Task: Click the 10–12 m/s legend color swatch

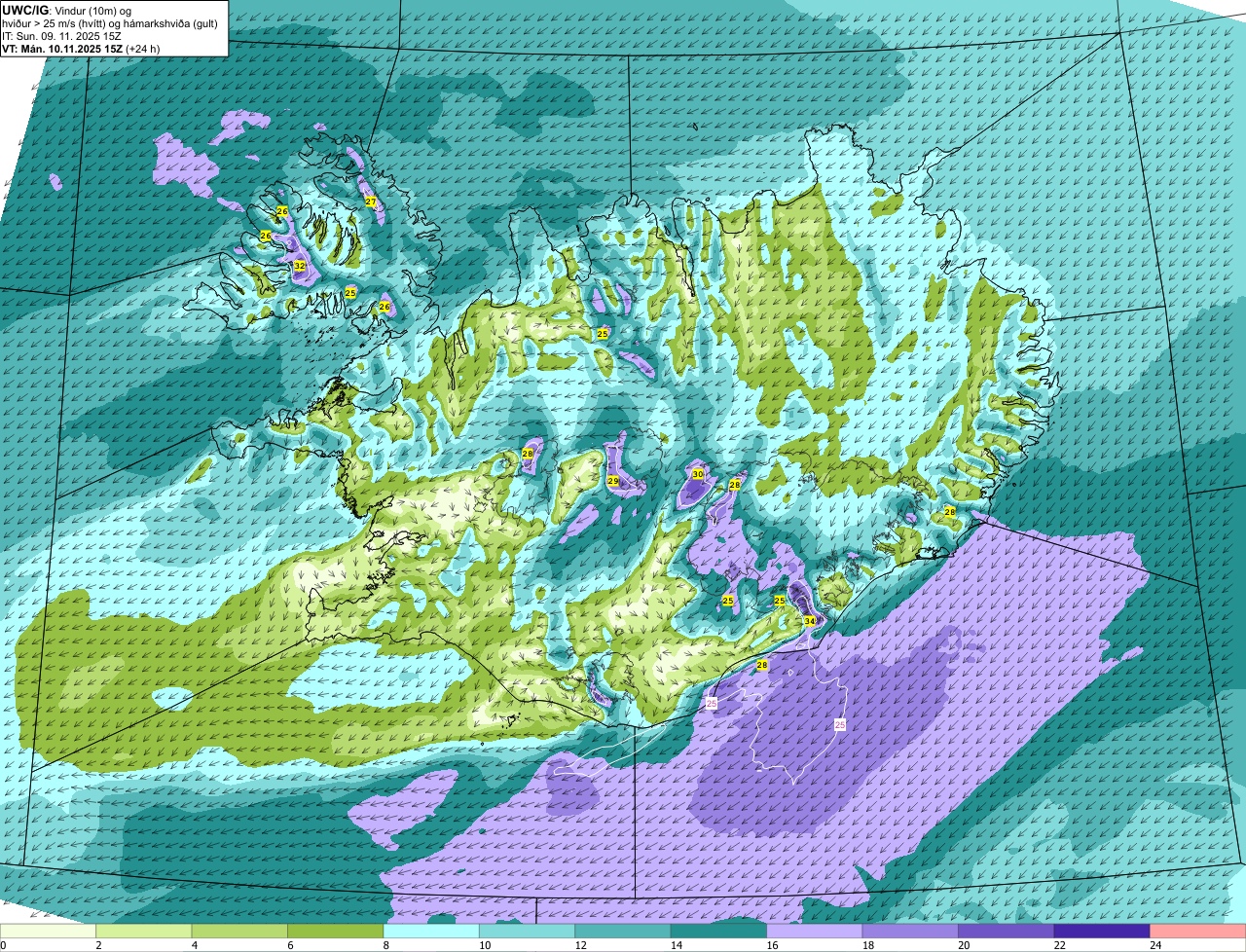Action: pyautogui.click(x=528, y=931)
